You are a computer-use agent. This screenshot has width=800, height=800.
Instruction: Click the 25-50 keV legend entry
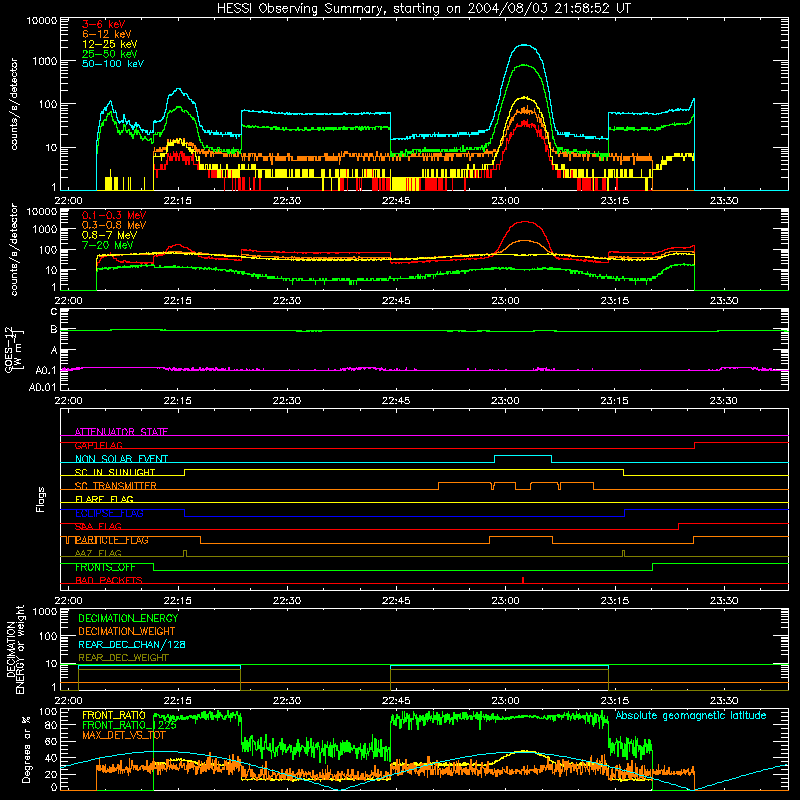(110, 54)
